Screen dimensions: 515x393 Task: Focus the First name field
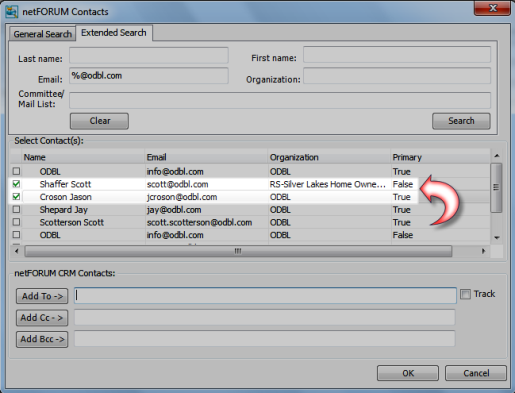point(397,55)
